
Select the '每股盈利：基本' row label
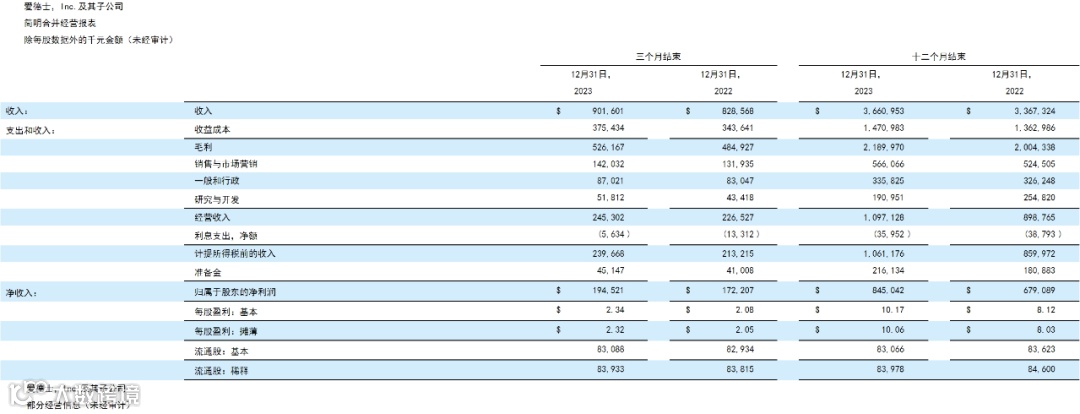[x=226, y=312]
